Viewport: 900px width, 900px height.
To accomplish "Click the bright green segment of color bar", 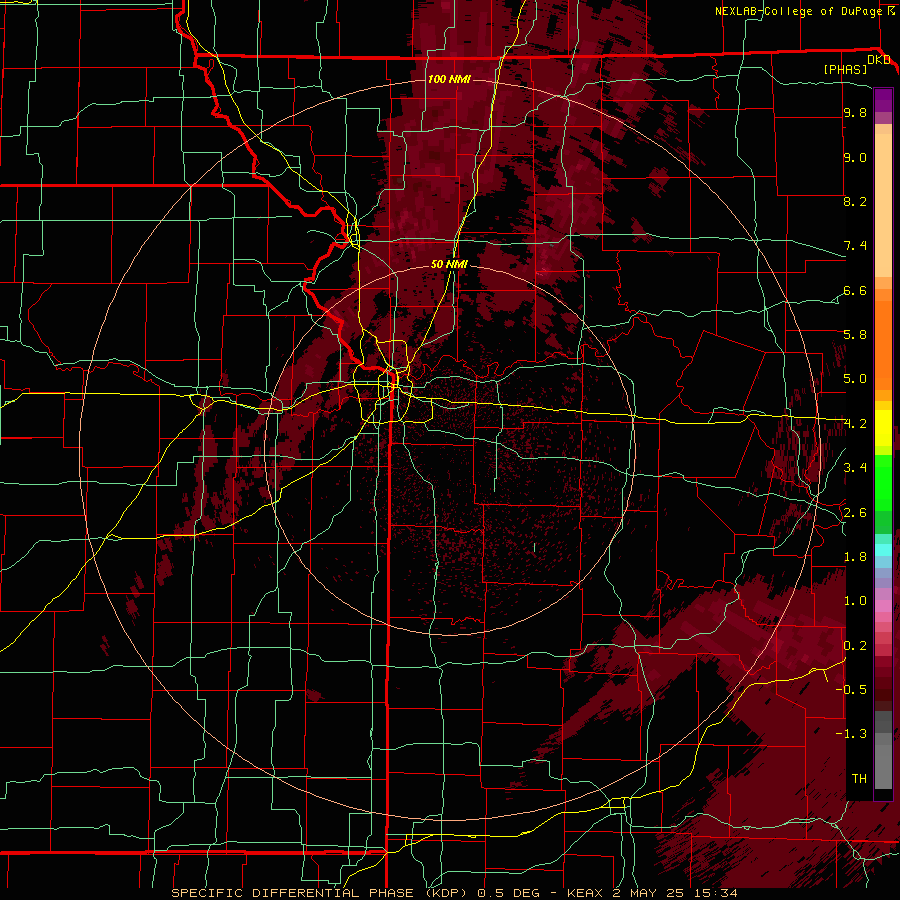I will [x=883, y=482].
